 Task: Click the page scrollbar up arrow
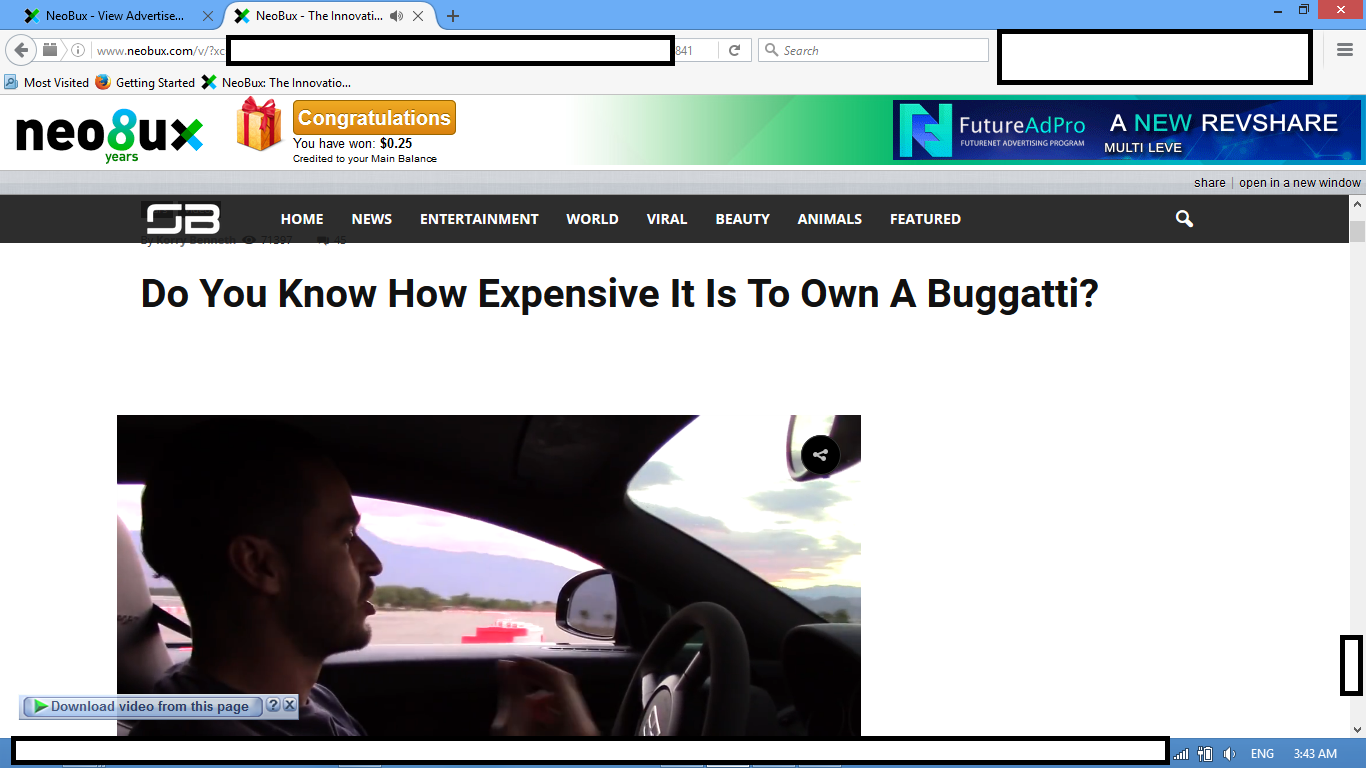coord(1357,204)
